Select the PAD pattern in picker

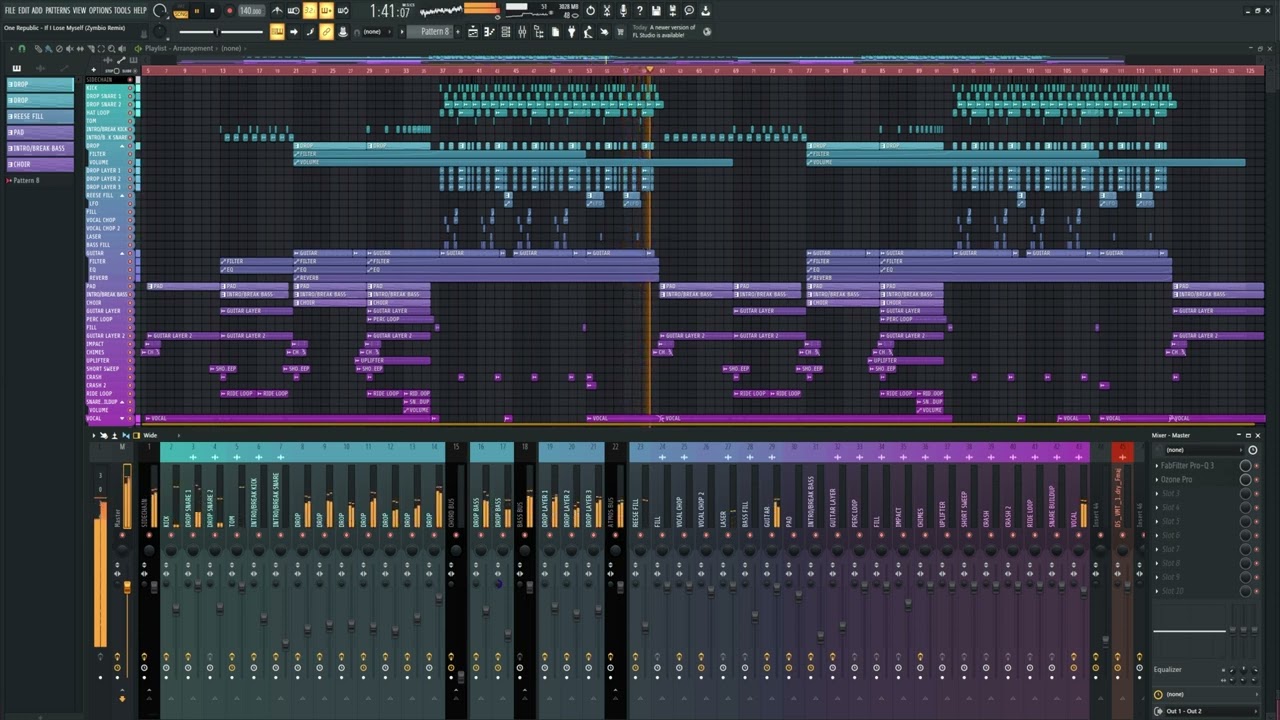click(41, 132)
